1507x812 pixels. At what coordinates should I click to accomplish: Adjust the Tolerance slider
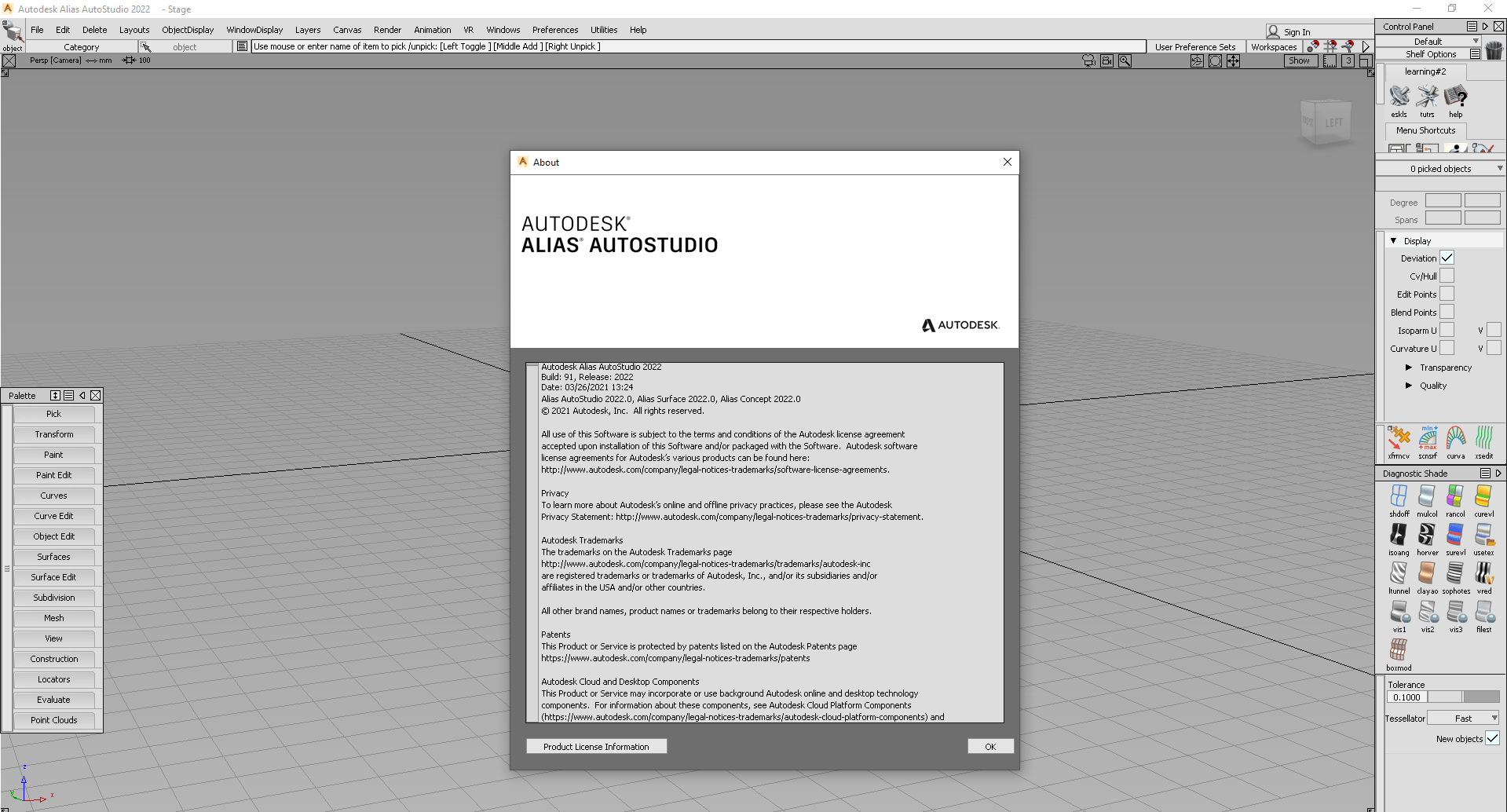click(1463, 697)
